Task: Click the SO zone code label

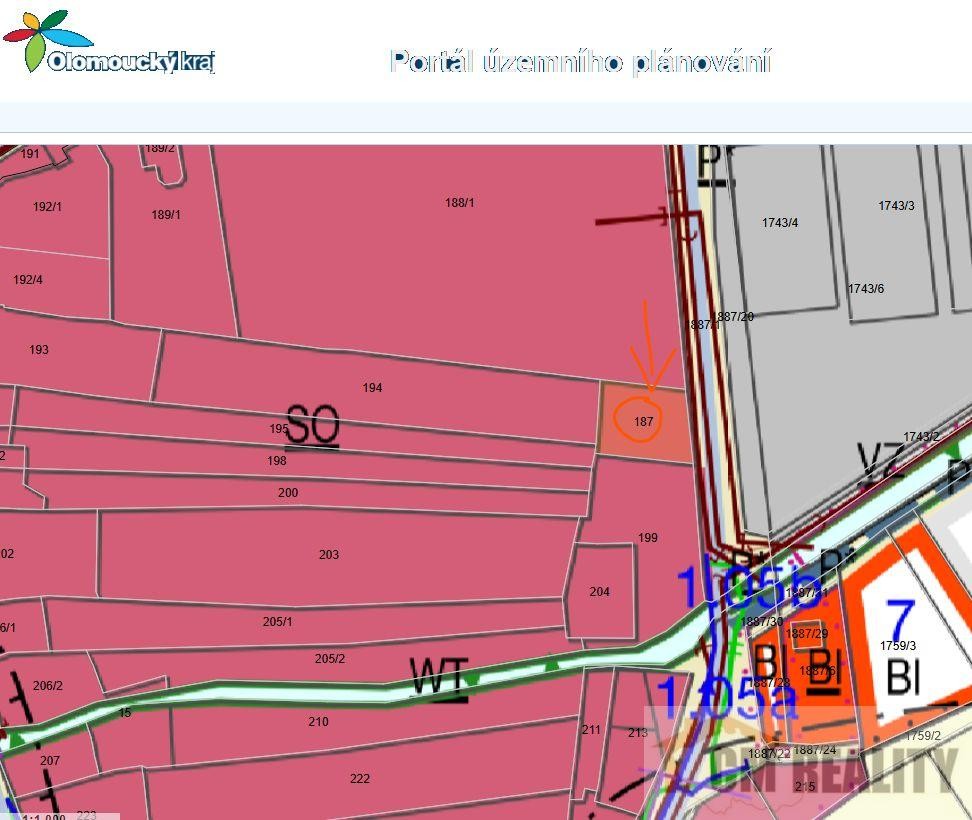Action: coord(312,425)
